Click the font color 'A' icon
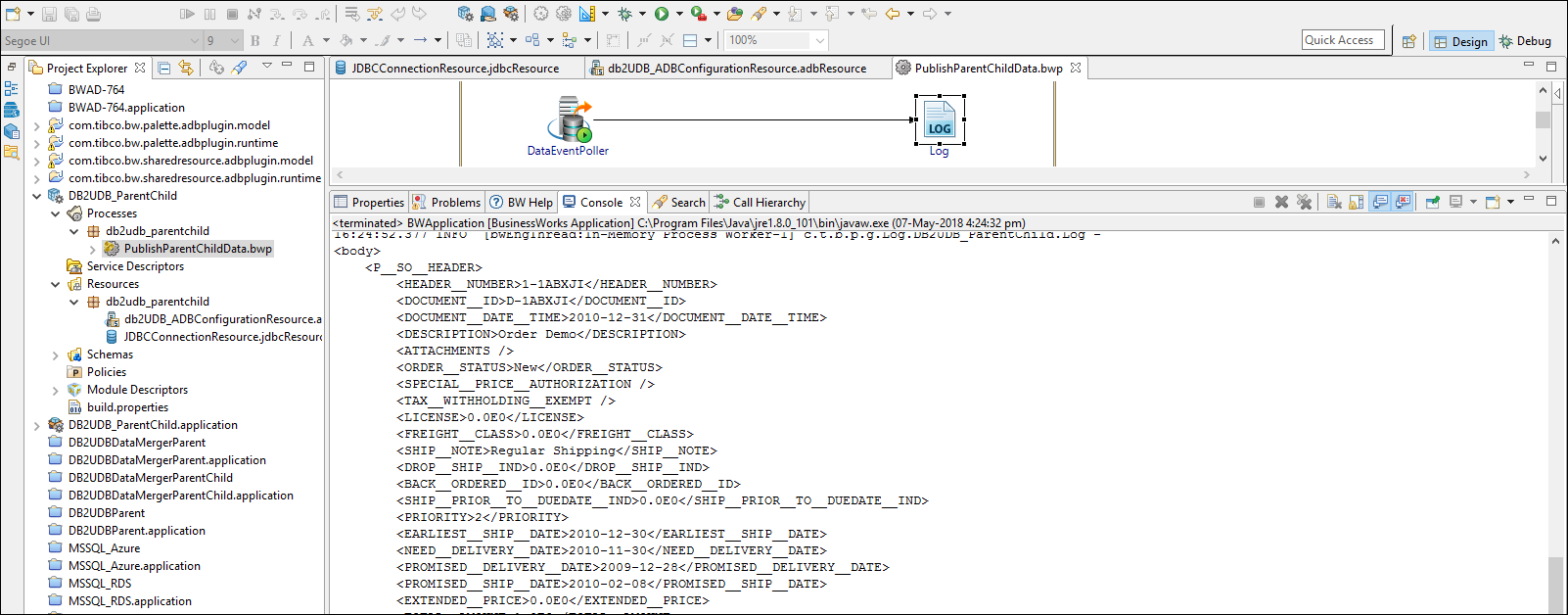The image size is (1568, 615). pyautogui.click(x=307, y=40)
